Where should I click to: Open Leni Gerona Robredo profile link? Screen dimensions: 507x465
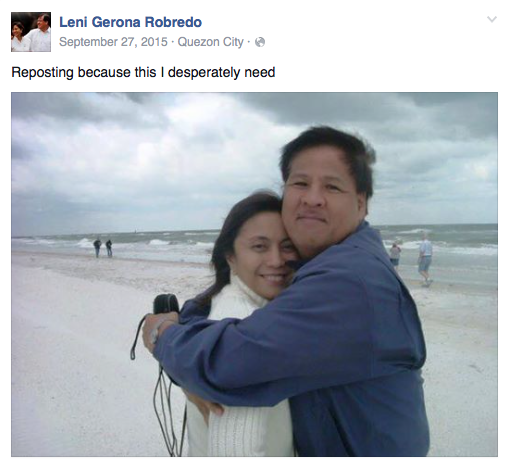pyautogui.click(x=130, y=22)
